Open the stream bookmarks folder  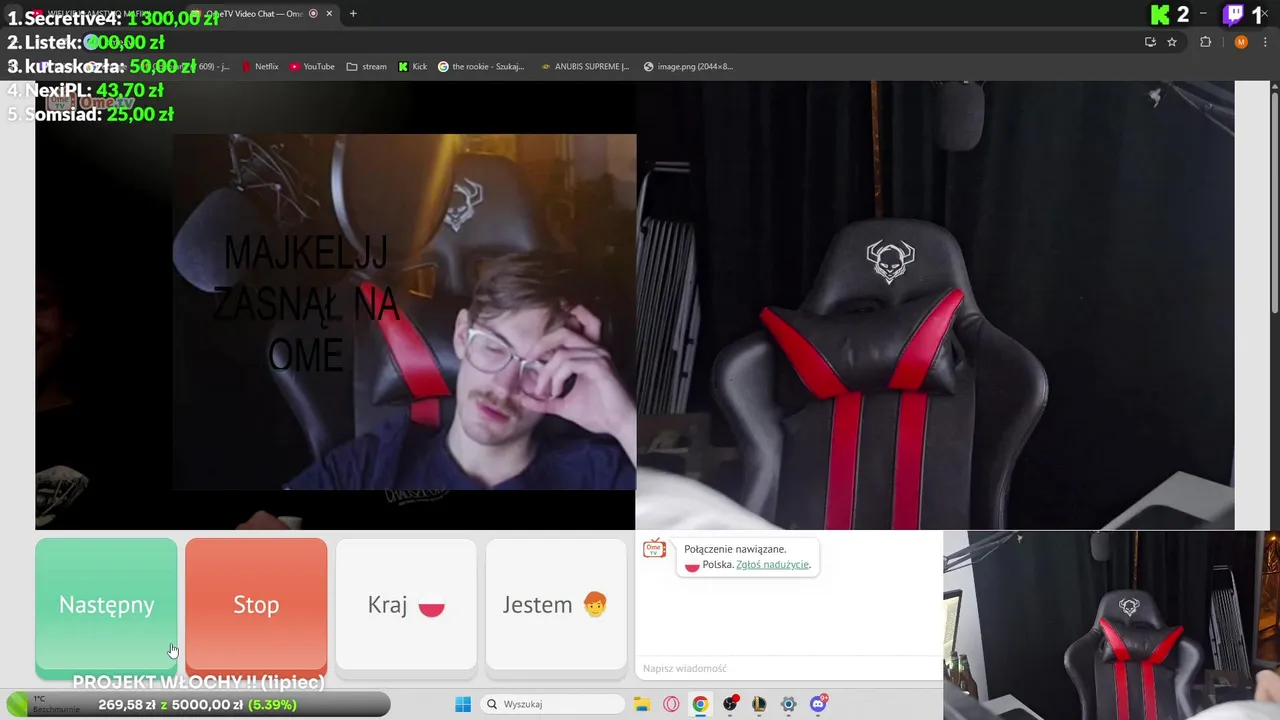point(367,67)
